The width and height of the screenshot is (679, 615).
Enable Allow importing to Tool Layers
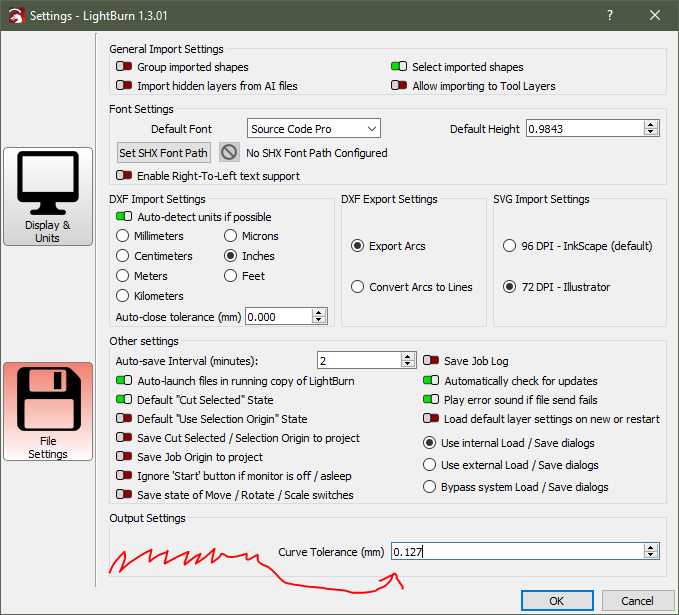pos(399,85)
